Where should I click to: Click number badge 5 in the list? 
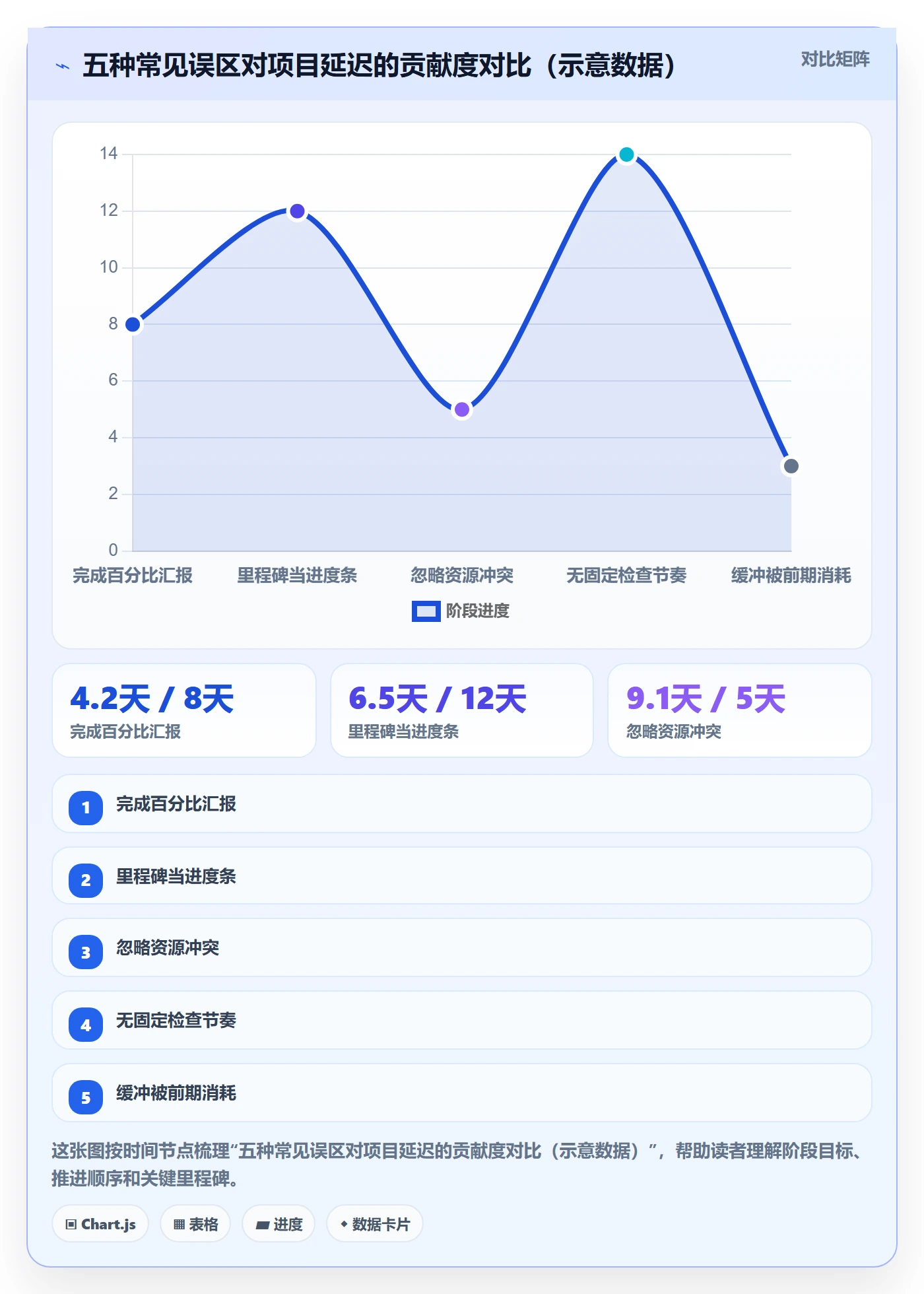click(86, 1098)
